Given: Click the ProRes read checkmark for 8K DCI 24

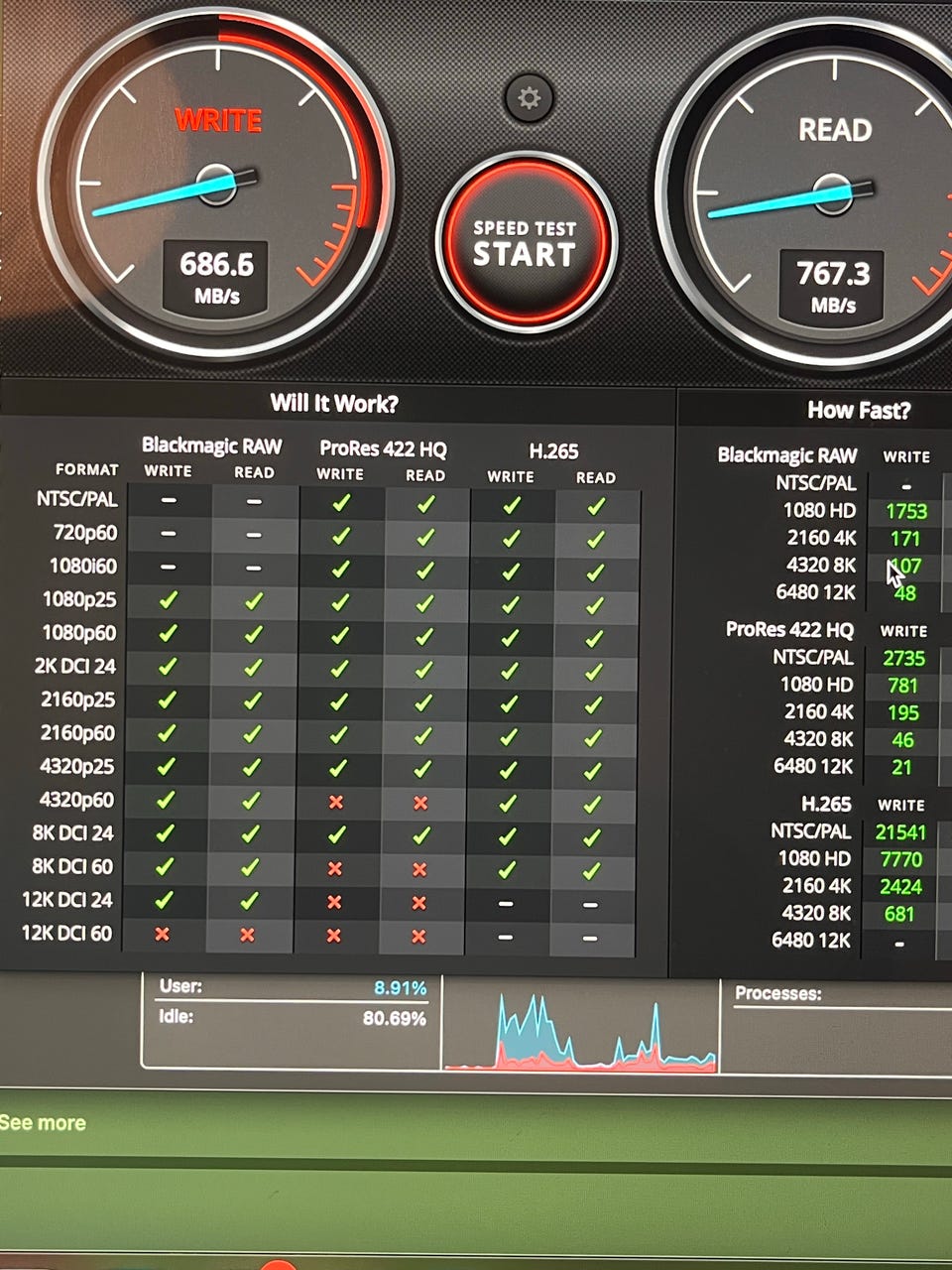Looking at the screenshot, I should [x=420, y=835].
